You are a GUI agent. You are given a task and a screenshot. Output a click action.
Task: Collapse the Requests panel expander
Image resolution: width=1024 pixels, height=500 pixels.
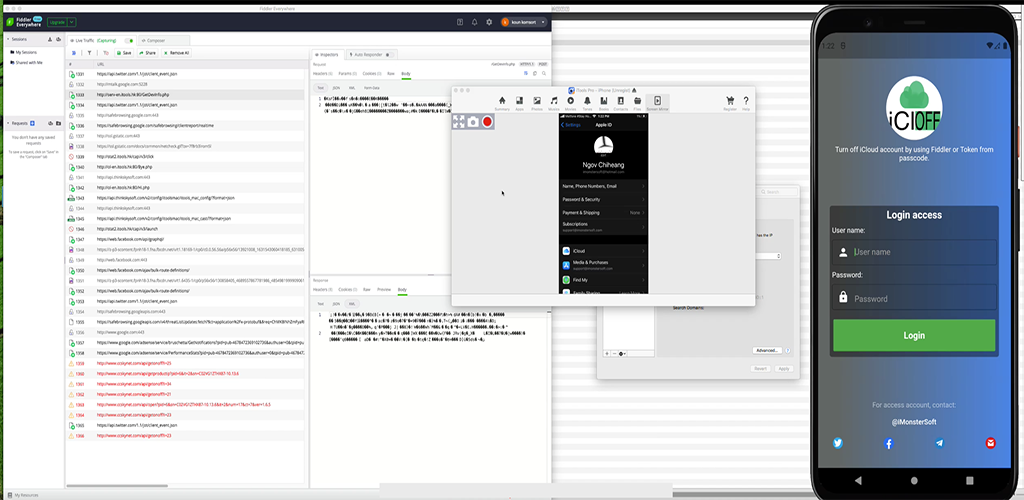(8, 123)
